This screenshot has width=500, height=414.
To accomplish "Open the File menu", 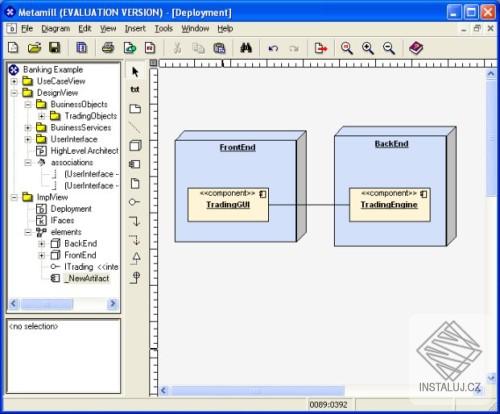I will [27, 29].
